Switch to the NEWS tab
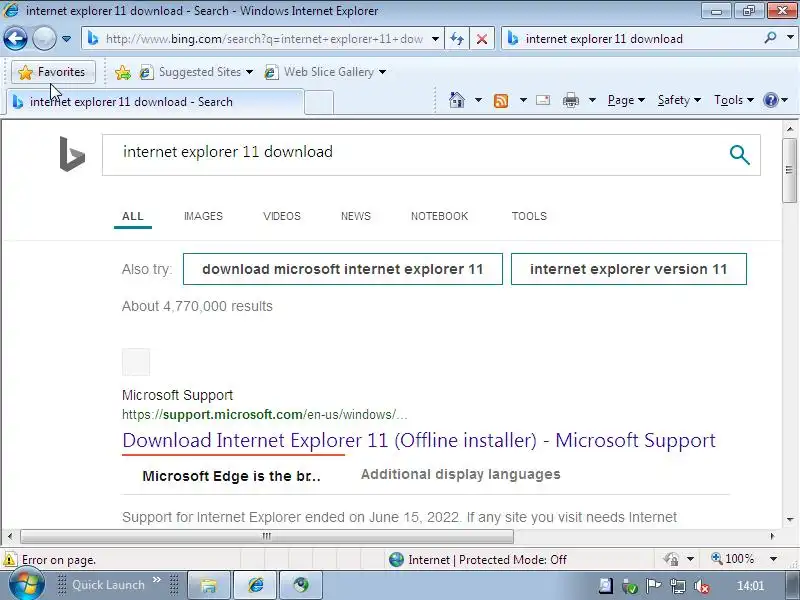 click(x=356, y=216)
